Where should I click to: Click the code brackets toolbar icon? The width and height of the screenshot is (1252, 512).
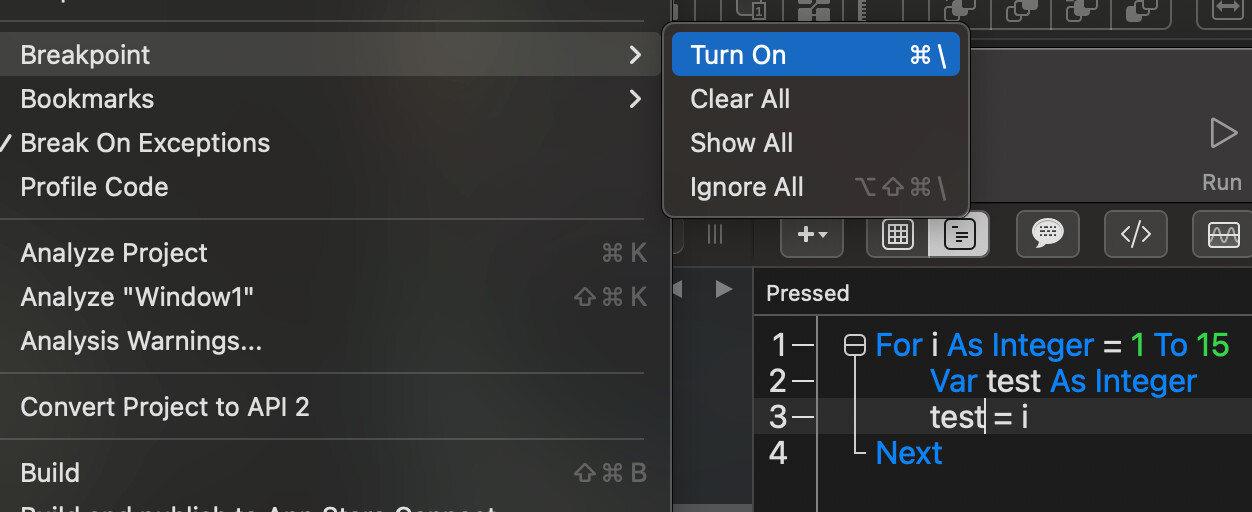pos(1135,234)
